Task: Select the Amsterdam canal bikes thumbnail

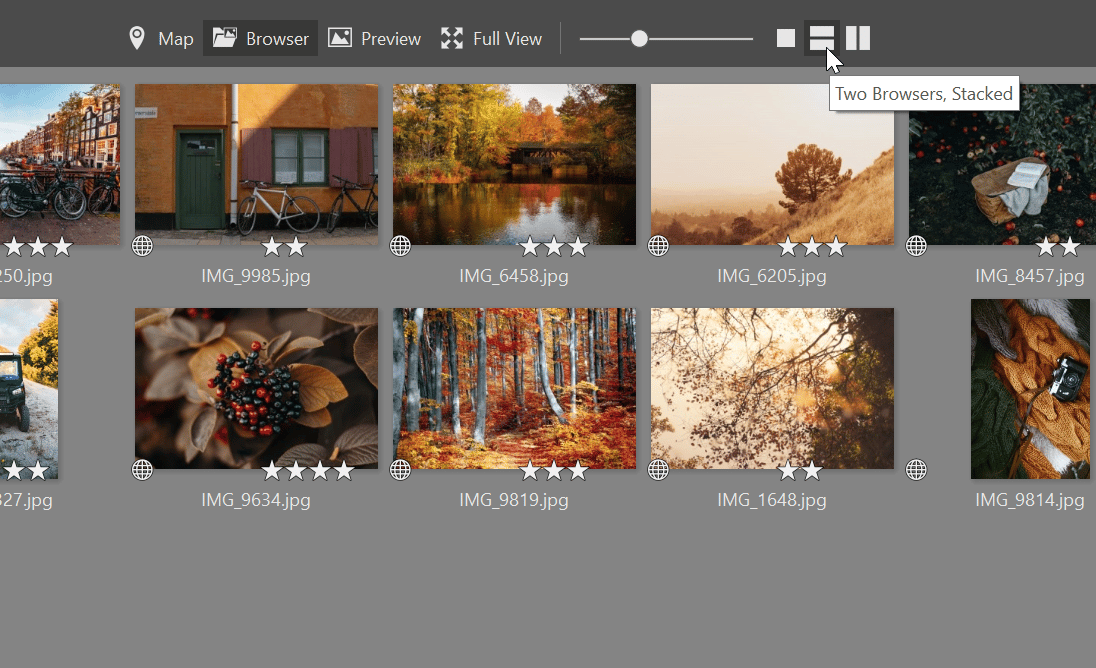Action: (x=59, y=164)
